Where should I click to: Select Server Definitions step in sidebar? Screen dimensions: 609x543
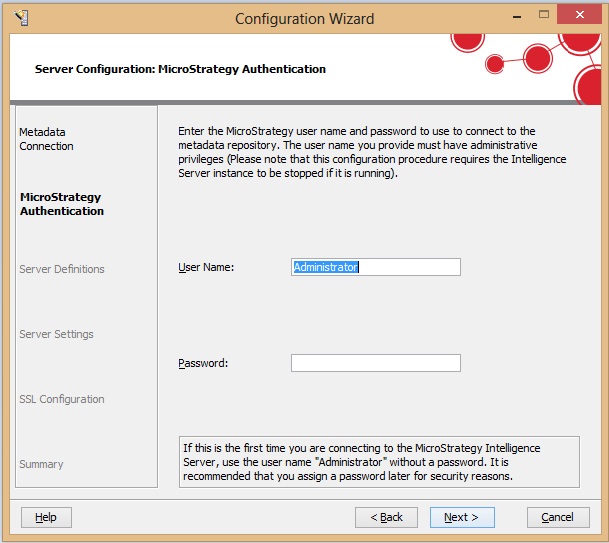tap(62, 269)
